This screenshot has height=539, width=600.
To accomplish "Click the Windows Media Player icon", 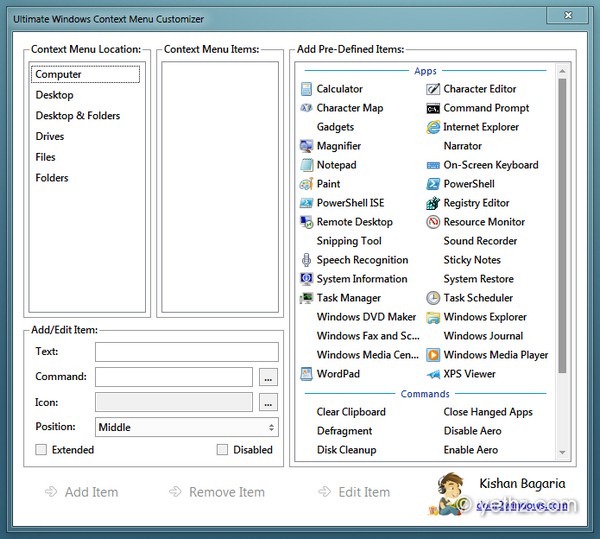I will click(433, 355).
